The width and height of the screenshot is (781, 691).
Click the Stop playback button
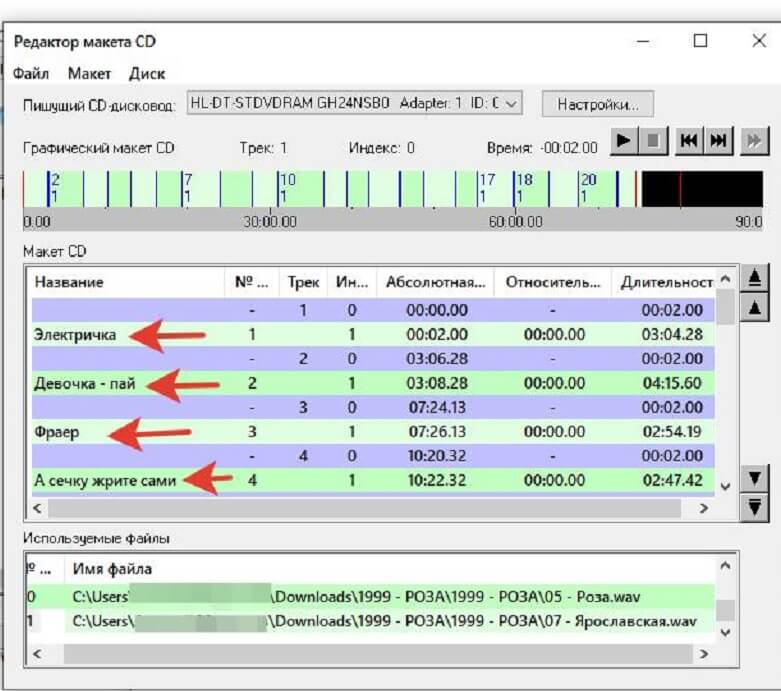pyautogui.click(x=653, y=141)
